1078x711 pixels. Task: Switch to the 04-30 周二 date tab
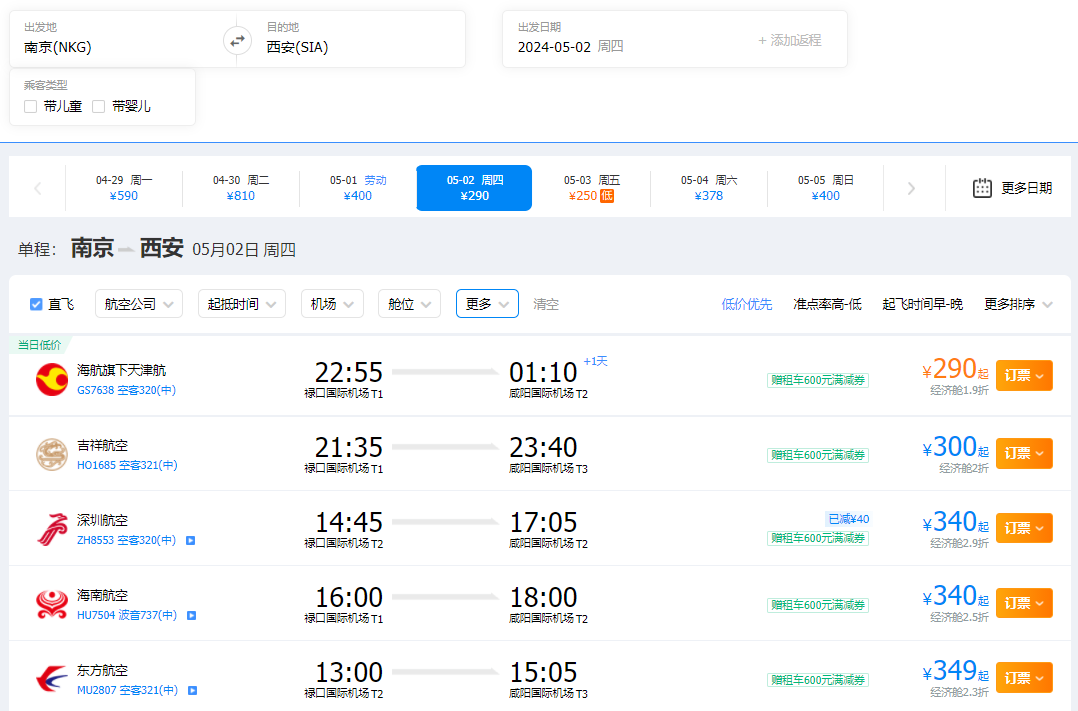tap(240, 188)
